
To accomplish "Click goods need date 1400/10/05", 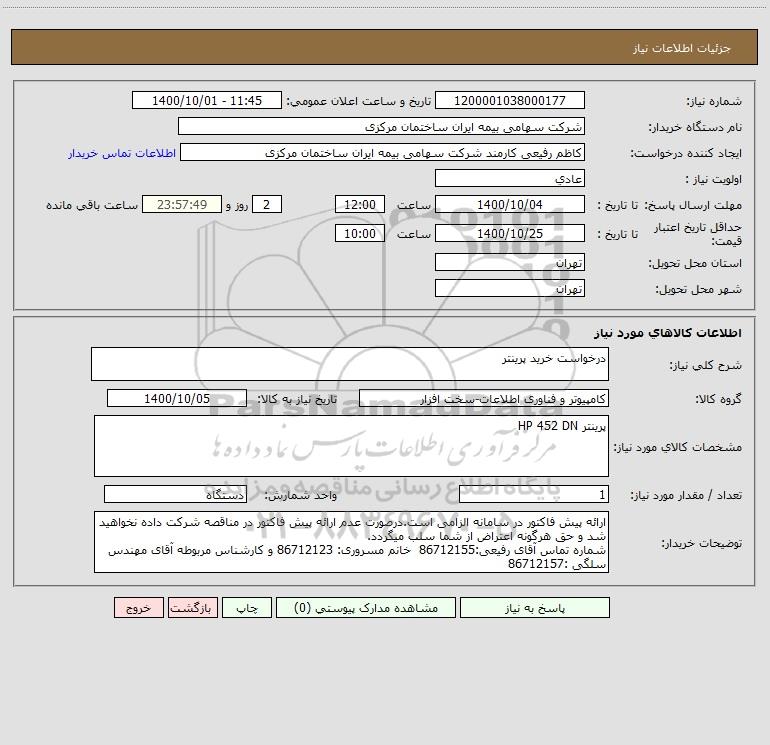I will click(x=177, y=398).
